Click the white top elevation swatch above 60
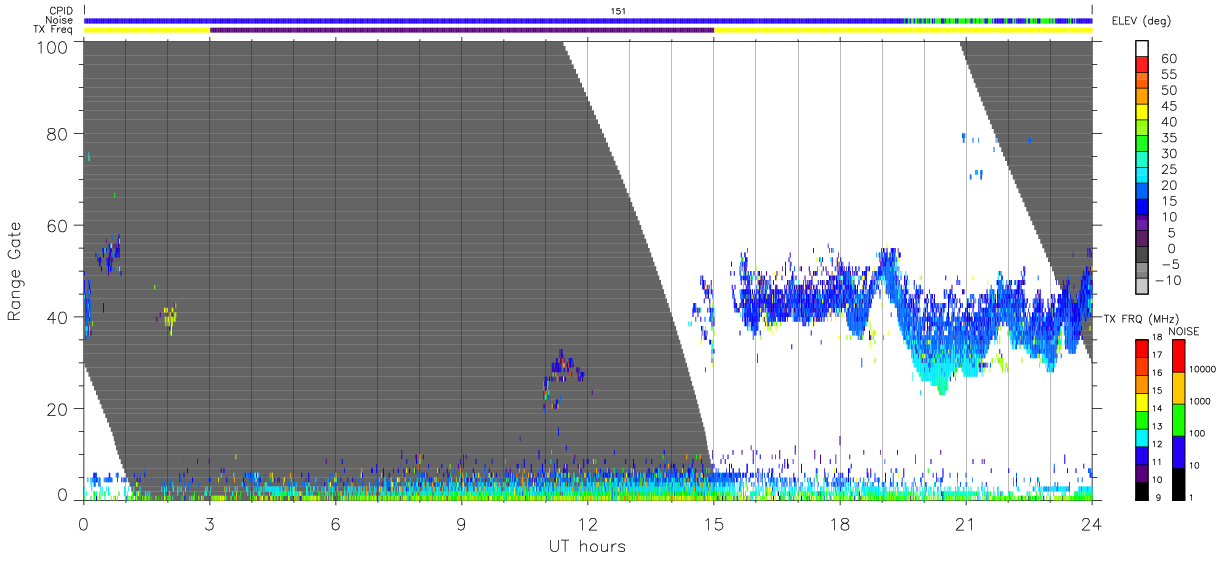 [x=1143, y=49]
